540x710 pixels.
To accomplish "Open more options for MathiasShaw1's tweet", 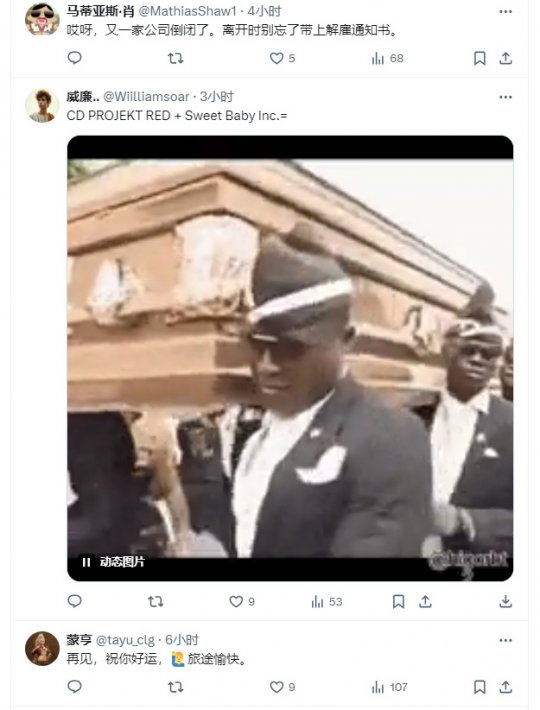I will coord(505,11).
